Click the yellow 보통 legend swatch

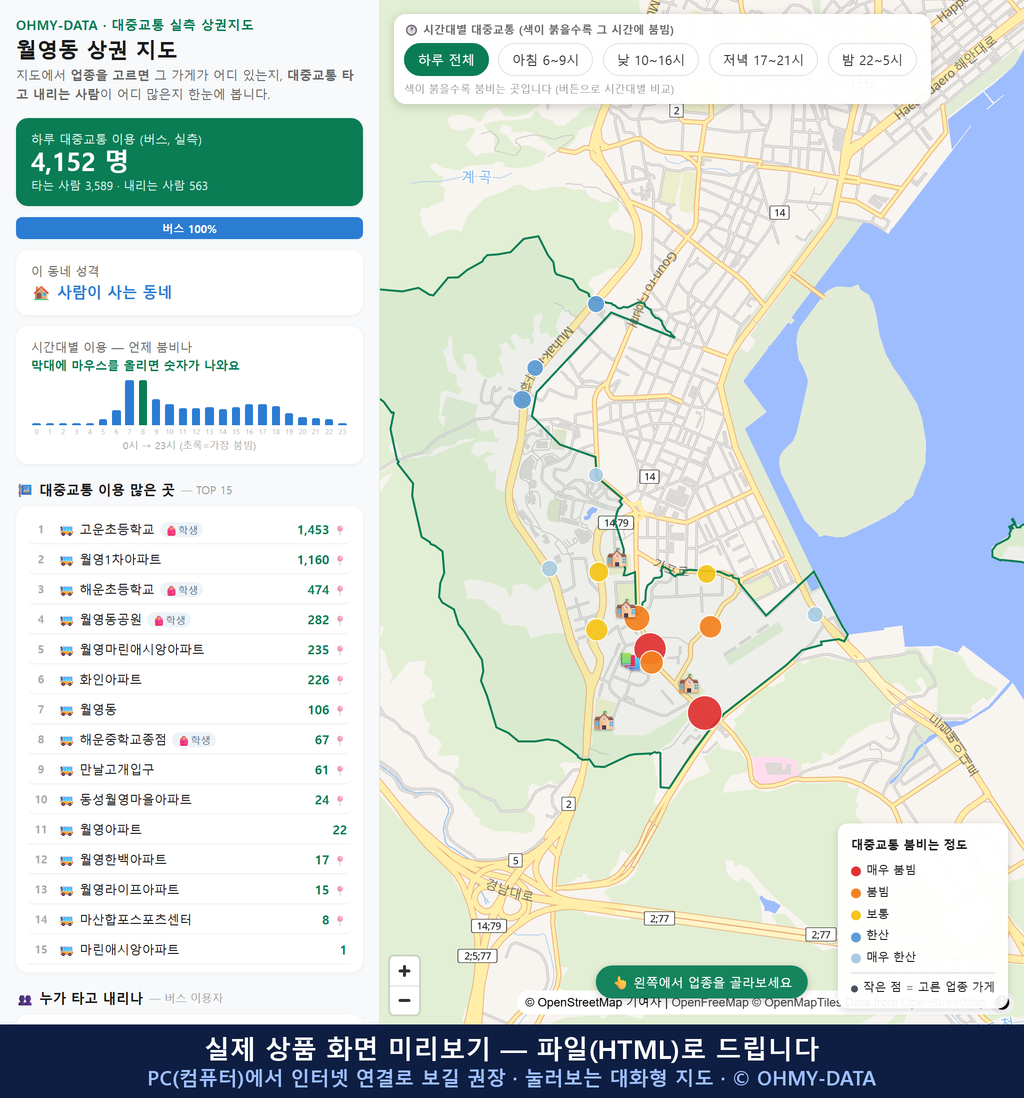(855, 915)
